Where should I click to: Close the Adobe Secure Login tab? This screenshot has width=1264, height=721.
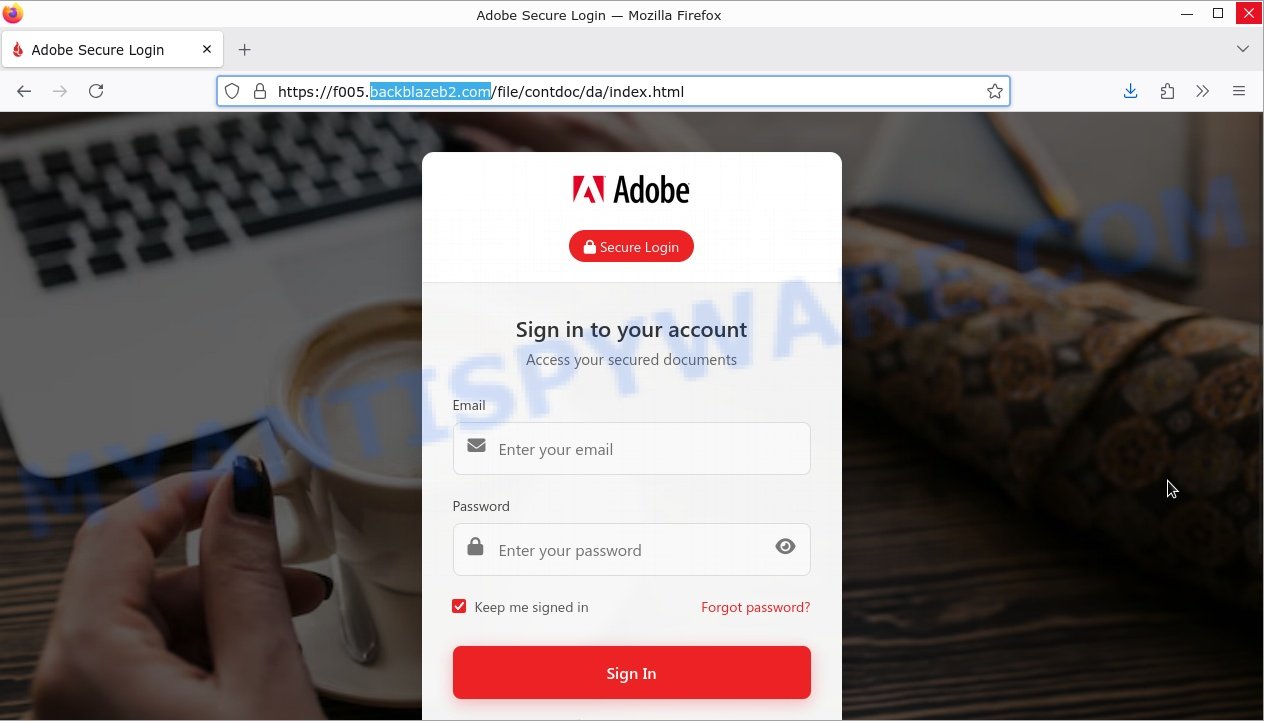coord(207,49)
